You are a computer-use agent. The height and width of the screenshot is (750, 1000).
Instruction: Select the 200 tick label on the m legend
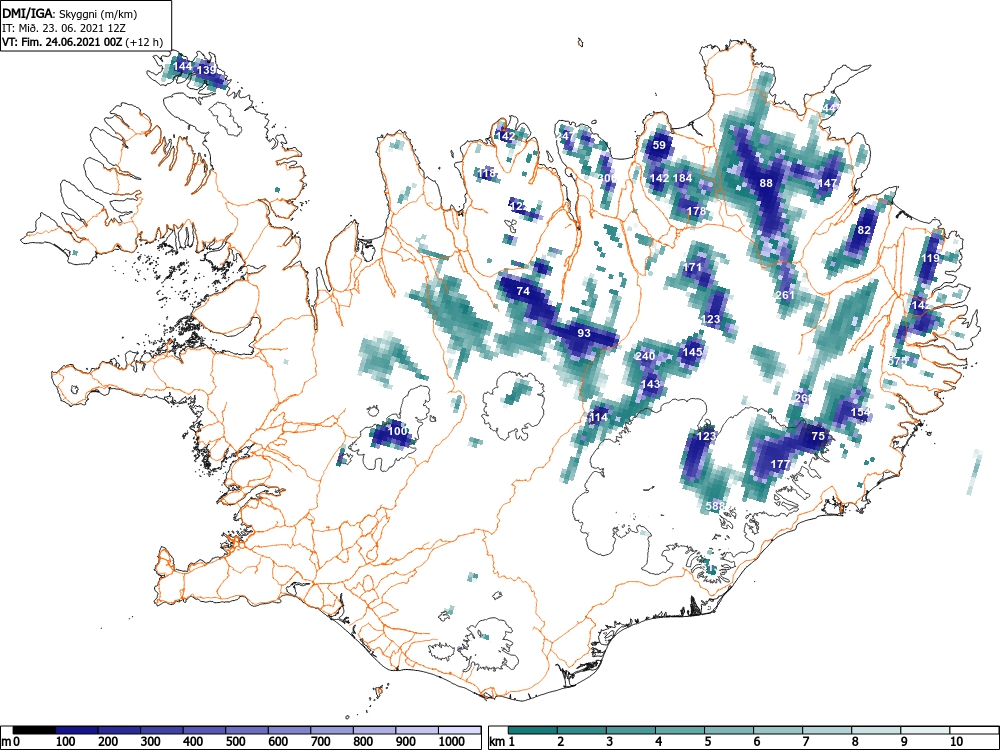point(108,741)
